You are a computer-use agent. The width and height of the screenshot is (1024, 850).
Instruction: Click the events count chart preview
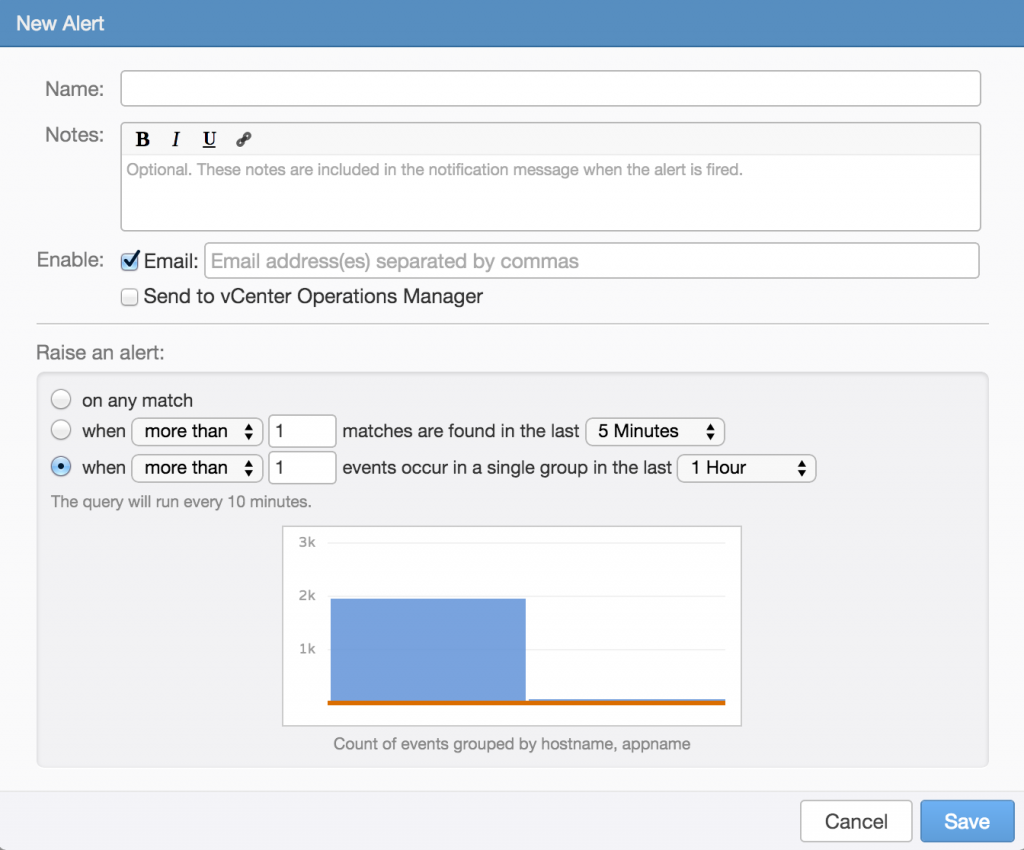[x=512, y=623]
